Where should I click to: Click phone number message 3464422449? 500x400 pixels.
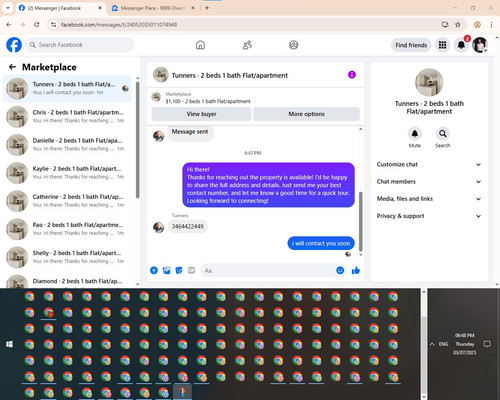click(x=188, y=226)
